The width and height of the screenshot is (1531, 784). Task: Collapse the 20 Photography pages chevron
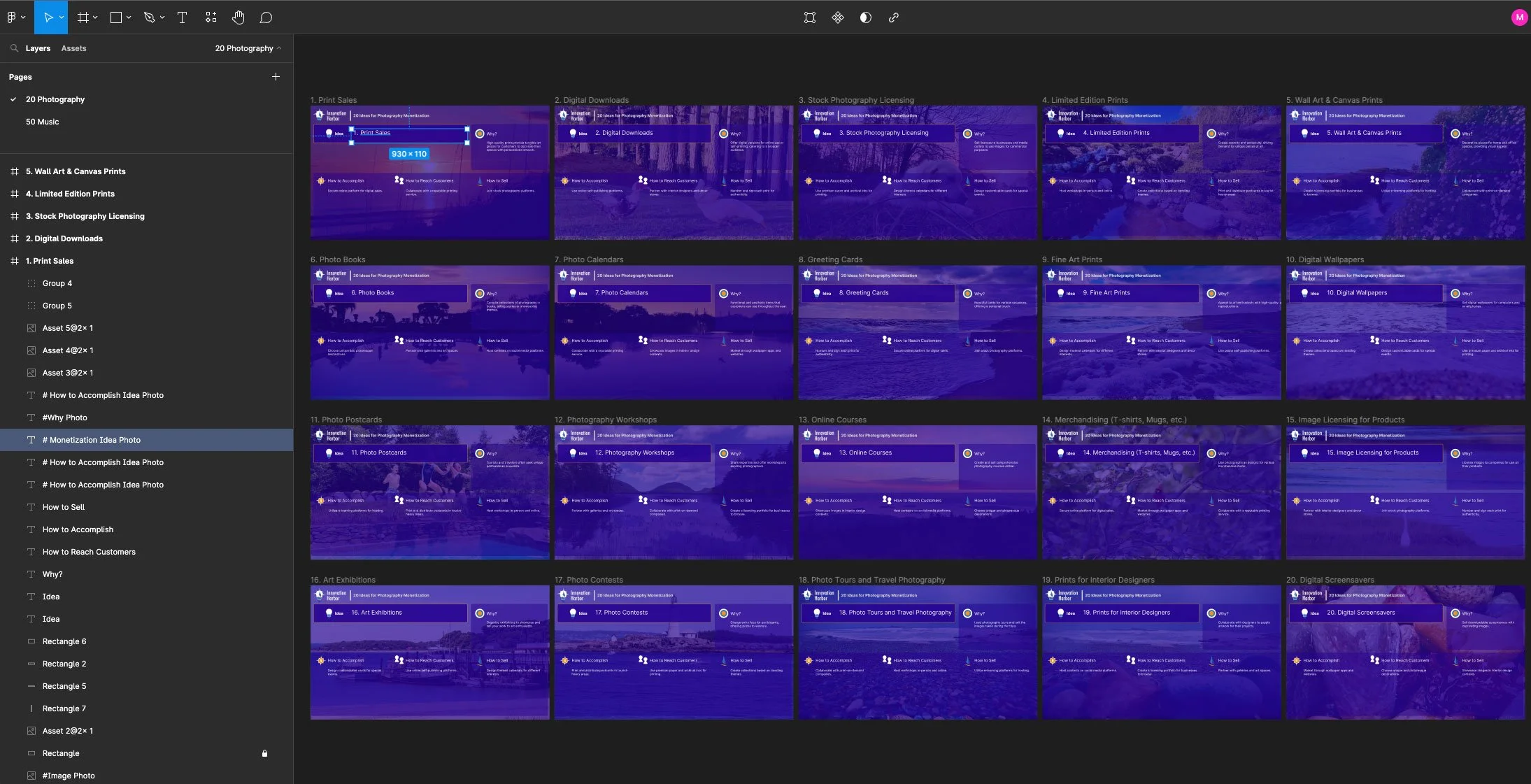280,48
